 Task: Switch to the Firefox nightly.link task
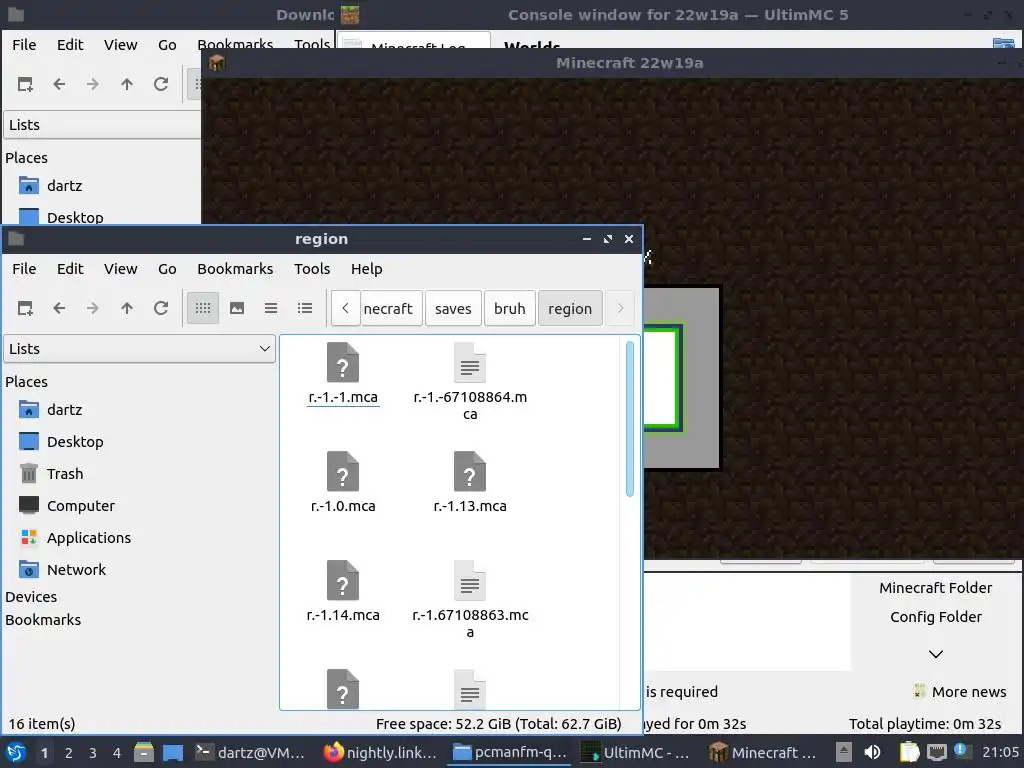380,752
